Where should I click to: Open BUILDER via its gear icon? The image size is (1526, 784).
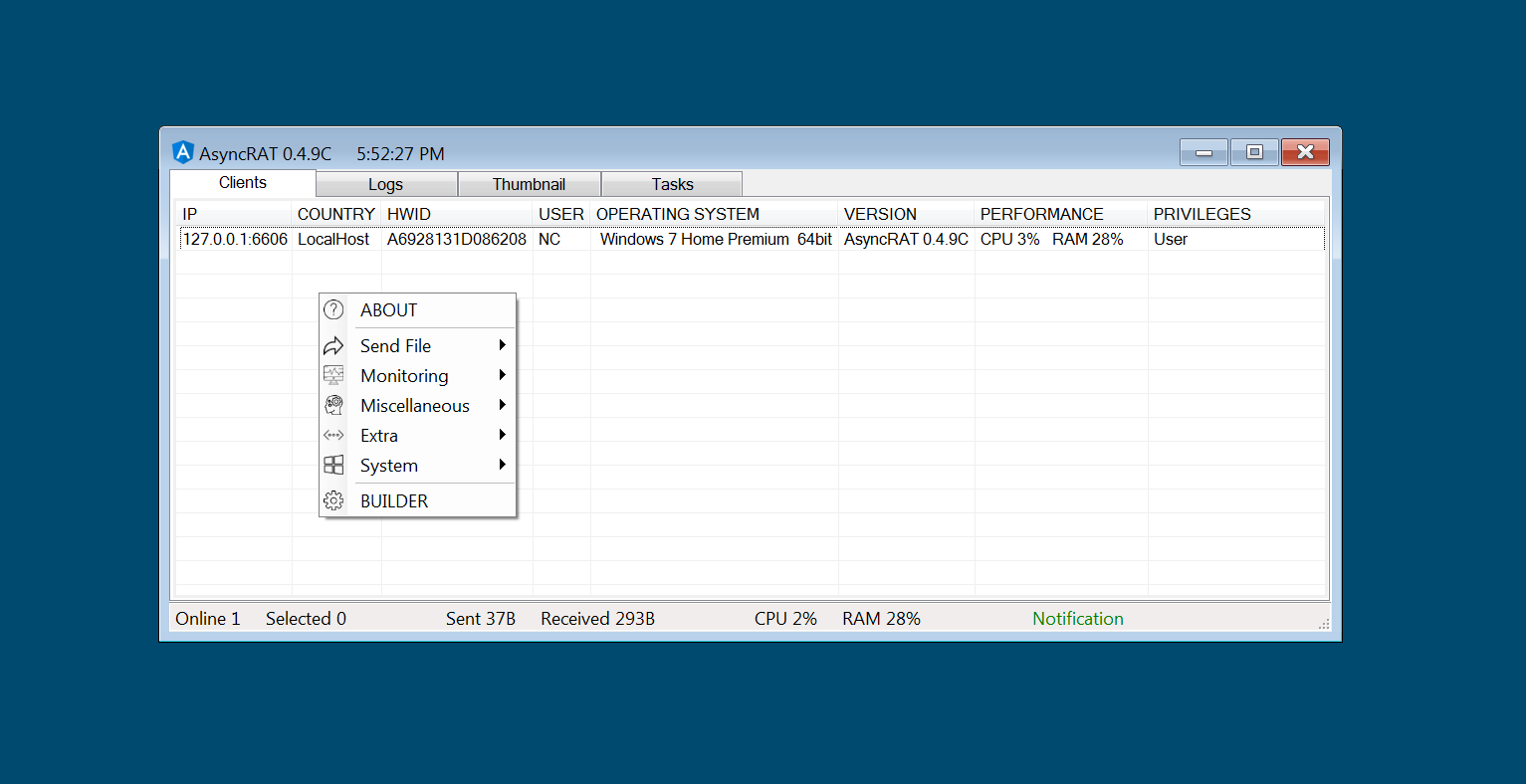pos(333,500)
